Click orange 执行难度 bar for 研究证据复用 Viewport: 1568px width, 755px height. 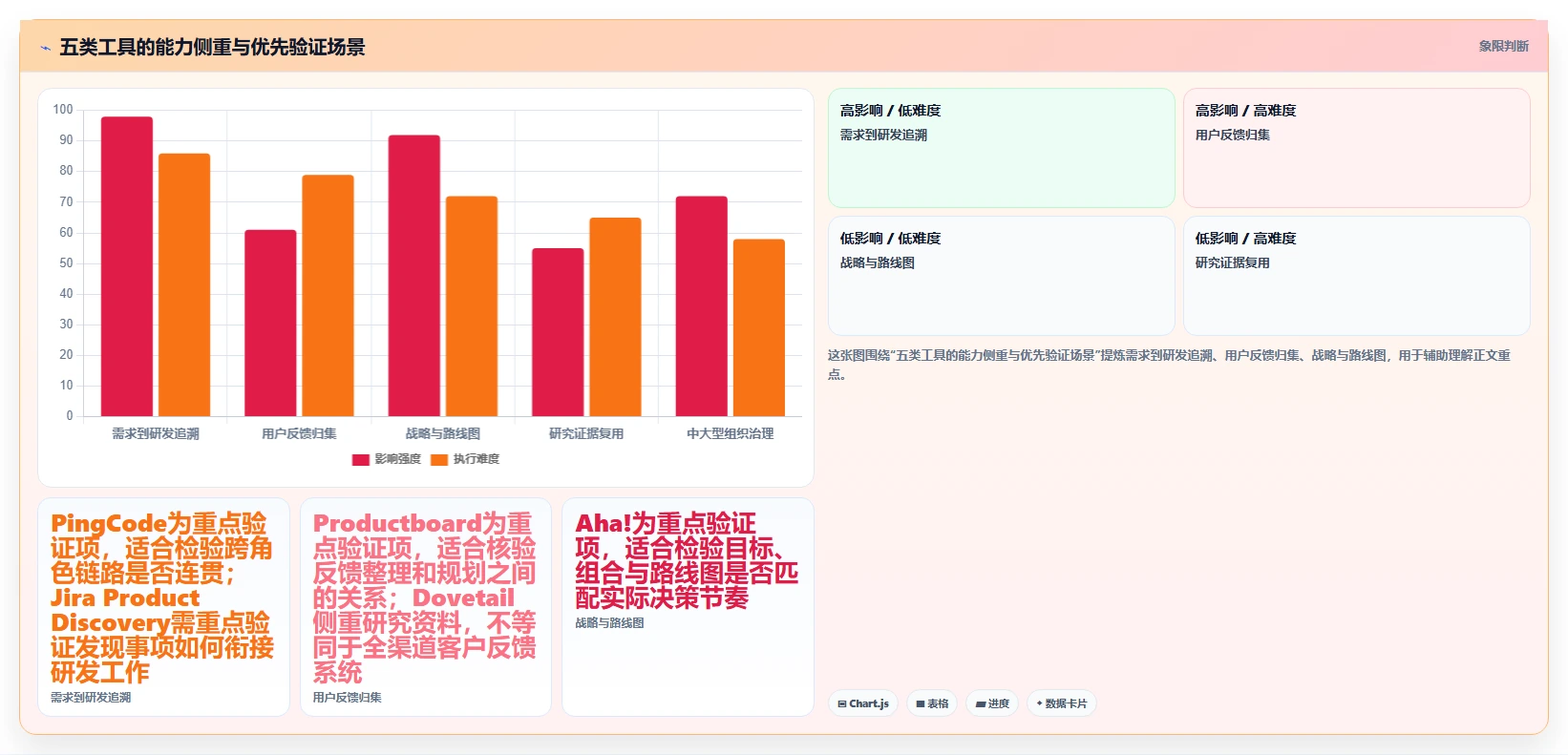tap(615, 317)
